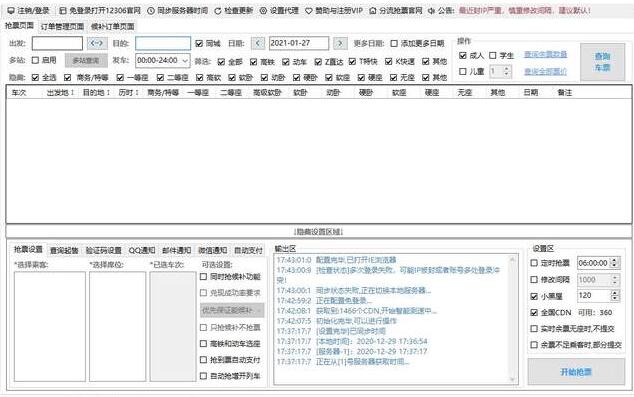Open the greyed priority dropdown under 可选设置
This screenshot has width=634, height=397.
pyautogui.click(x=232, y=310)
